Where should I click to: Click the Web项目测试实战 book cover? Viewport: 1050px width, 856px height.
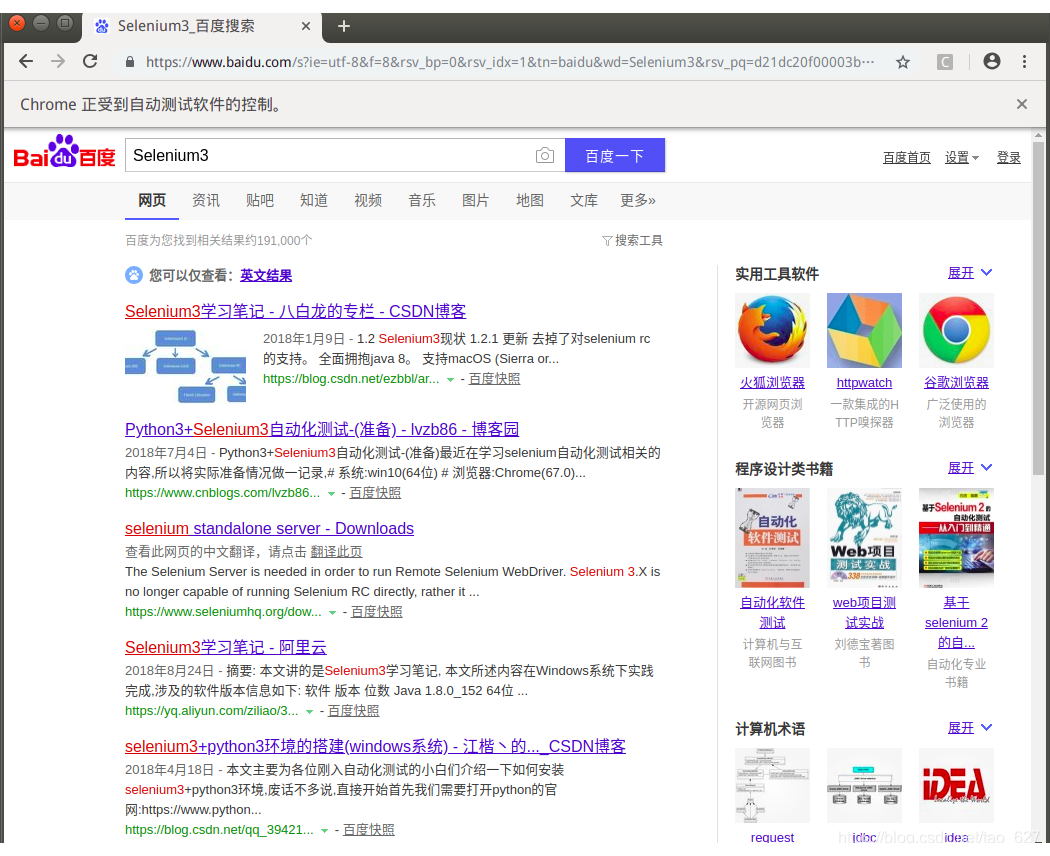(x=864, y=538)
